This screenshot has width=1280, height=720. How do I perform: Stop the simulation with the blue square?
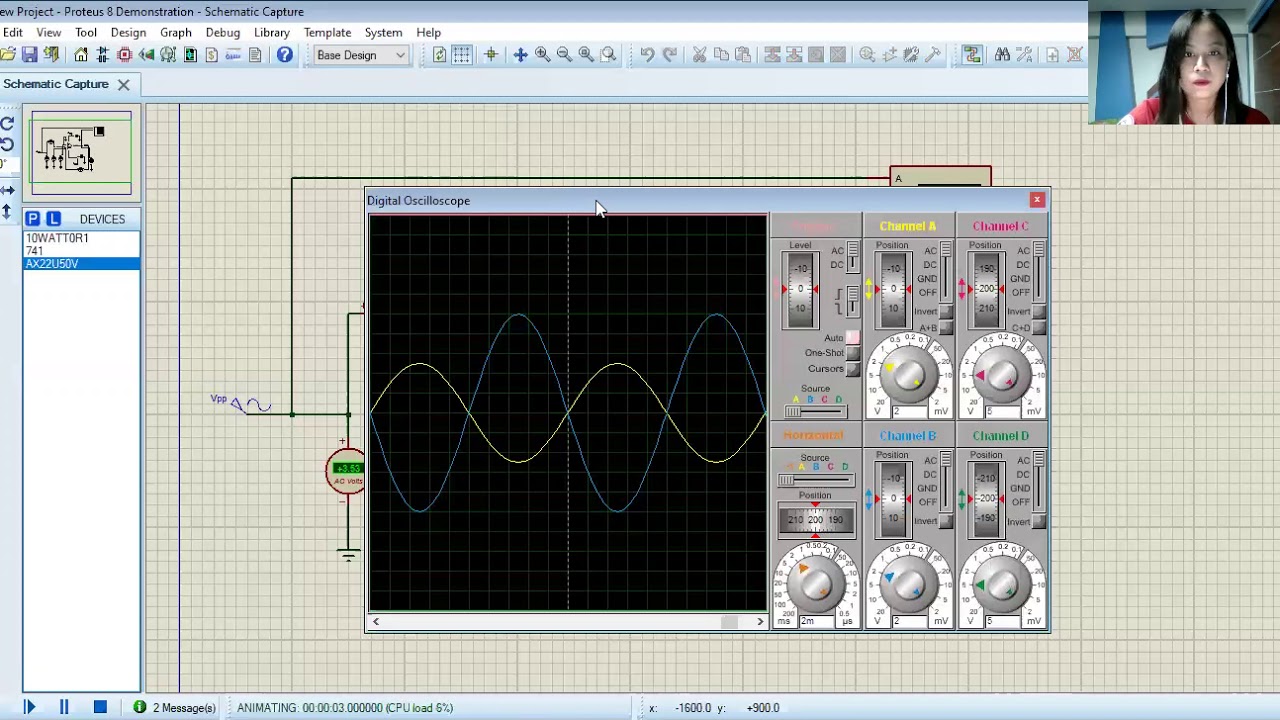click(x=100, y=708)
